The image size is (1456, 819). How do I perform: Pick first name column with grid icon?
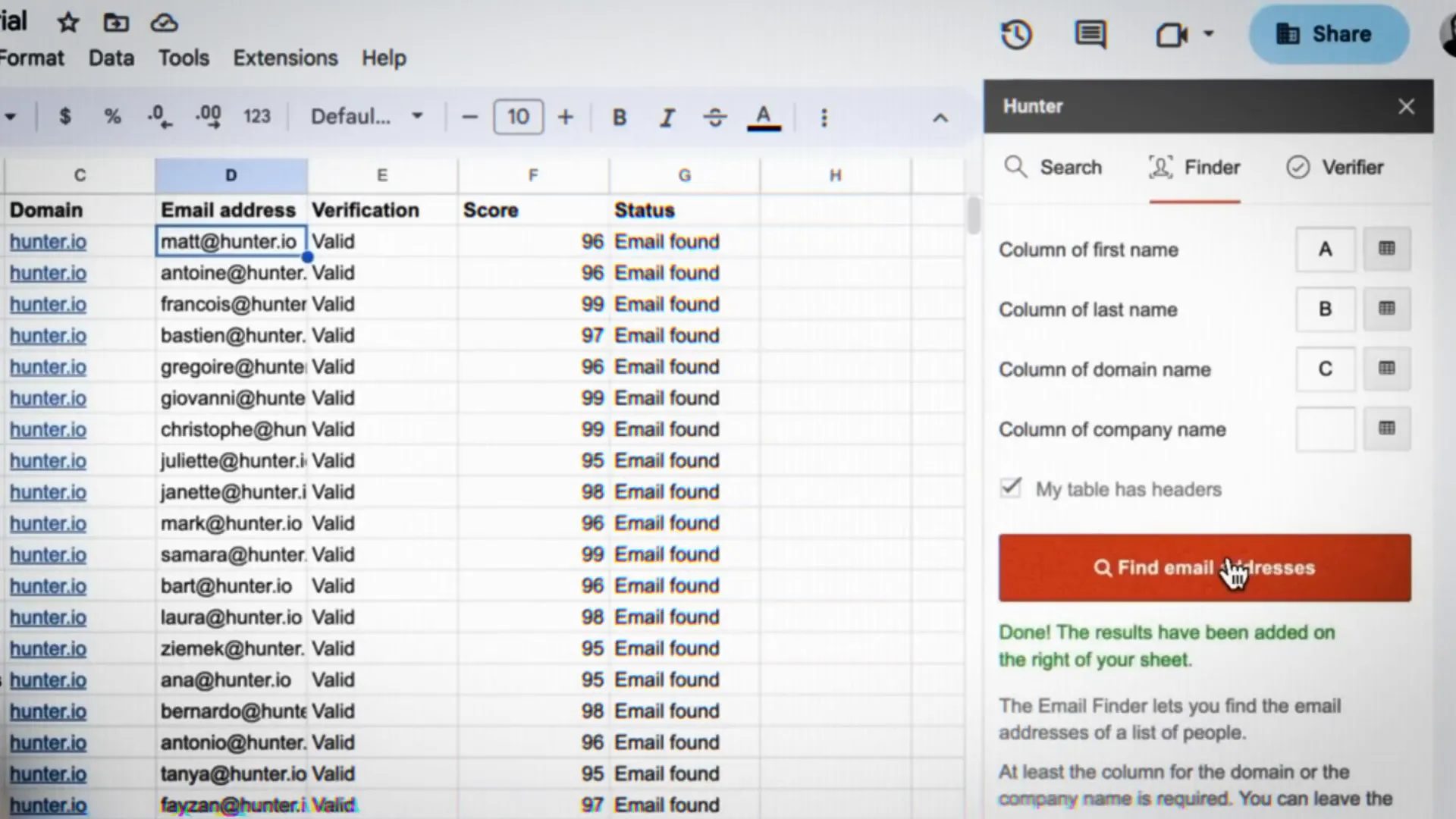pyautogui.click(x=1387, y=249)
